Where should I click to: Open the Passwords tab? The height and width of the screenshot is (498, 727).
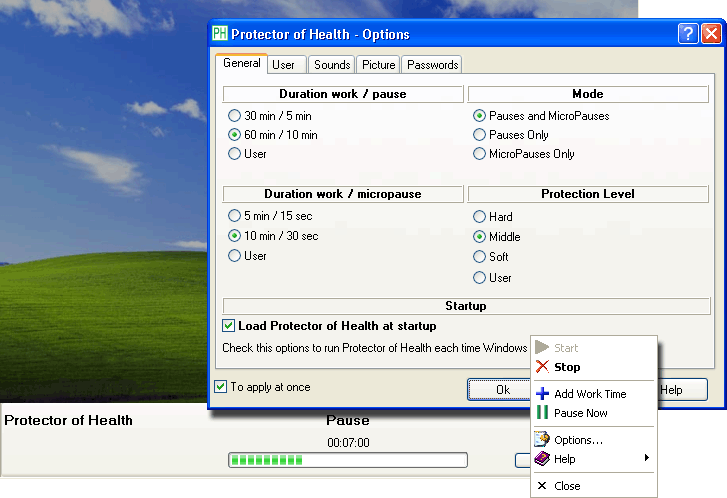coord(432,65)
